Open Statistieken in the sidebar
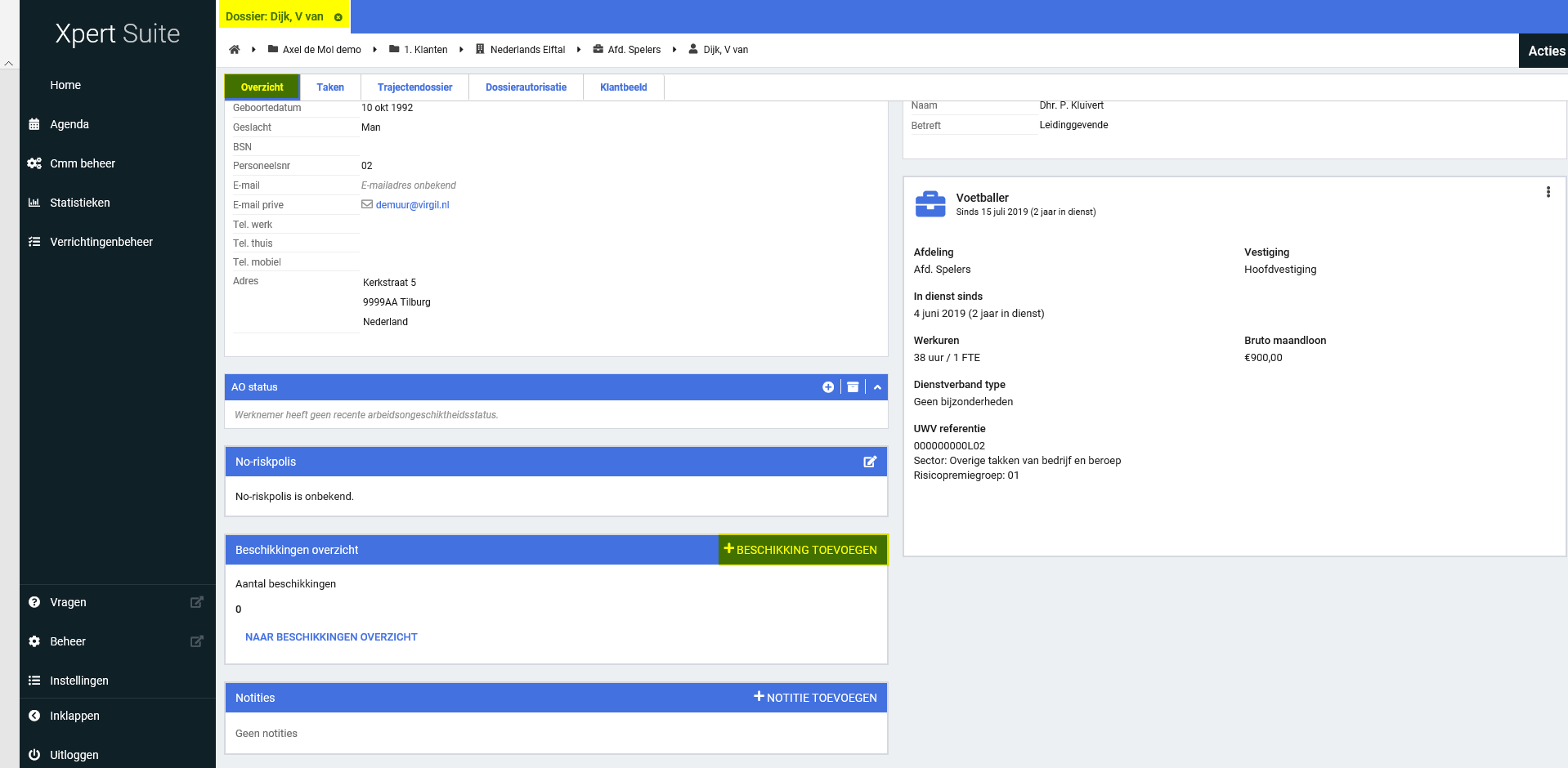Viewport: 1568px width, 768px height. point(79,203)
